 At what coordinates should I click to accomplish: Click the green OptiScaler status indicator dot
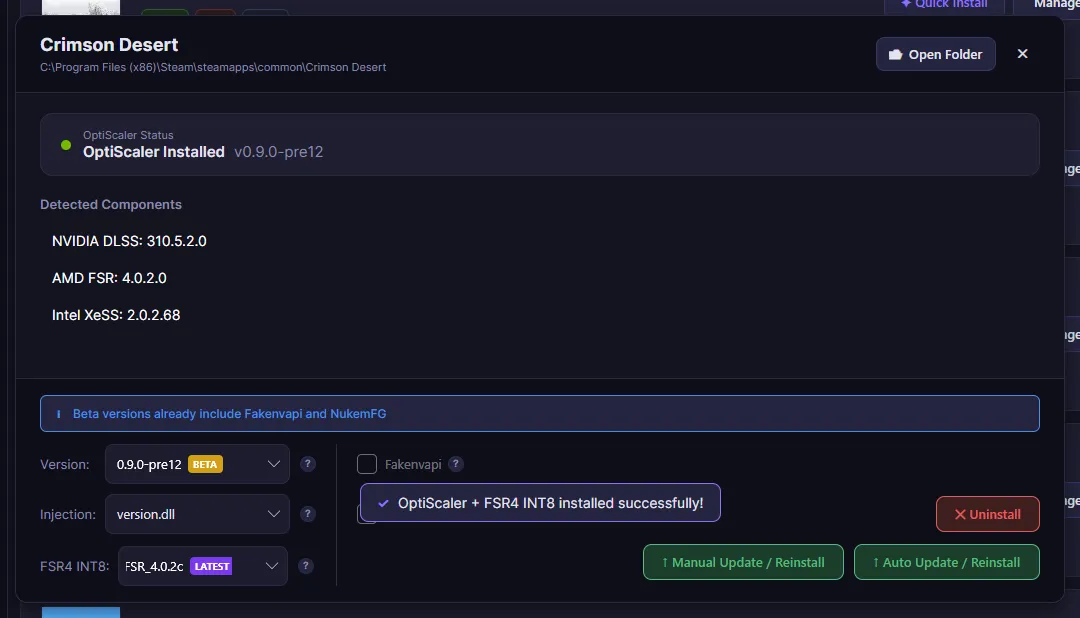pos(66,145)
